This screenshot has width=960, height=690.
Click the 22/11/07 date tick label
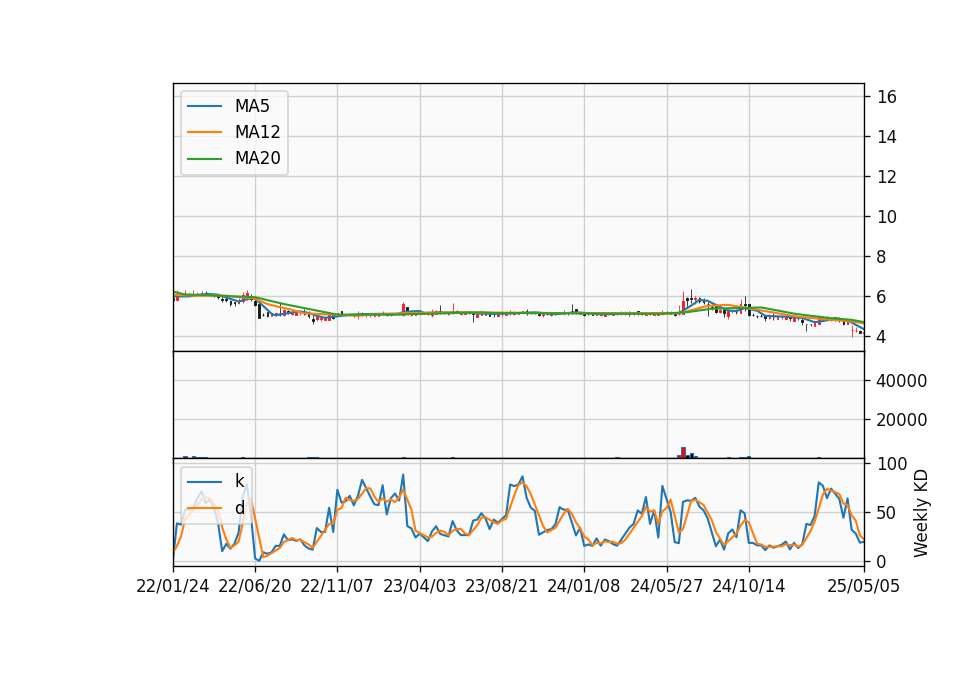[337, 586]
